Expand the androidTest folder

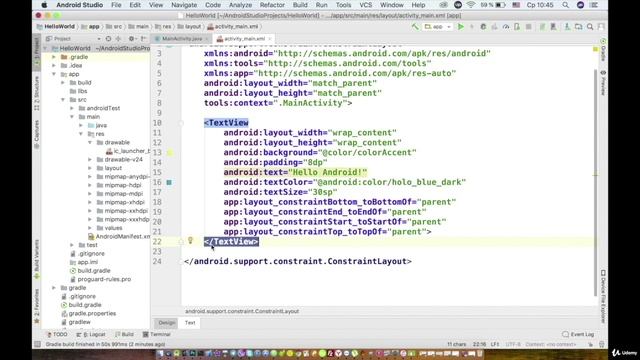tap(72, 108)
